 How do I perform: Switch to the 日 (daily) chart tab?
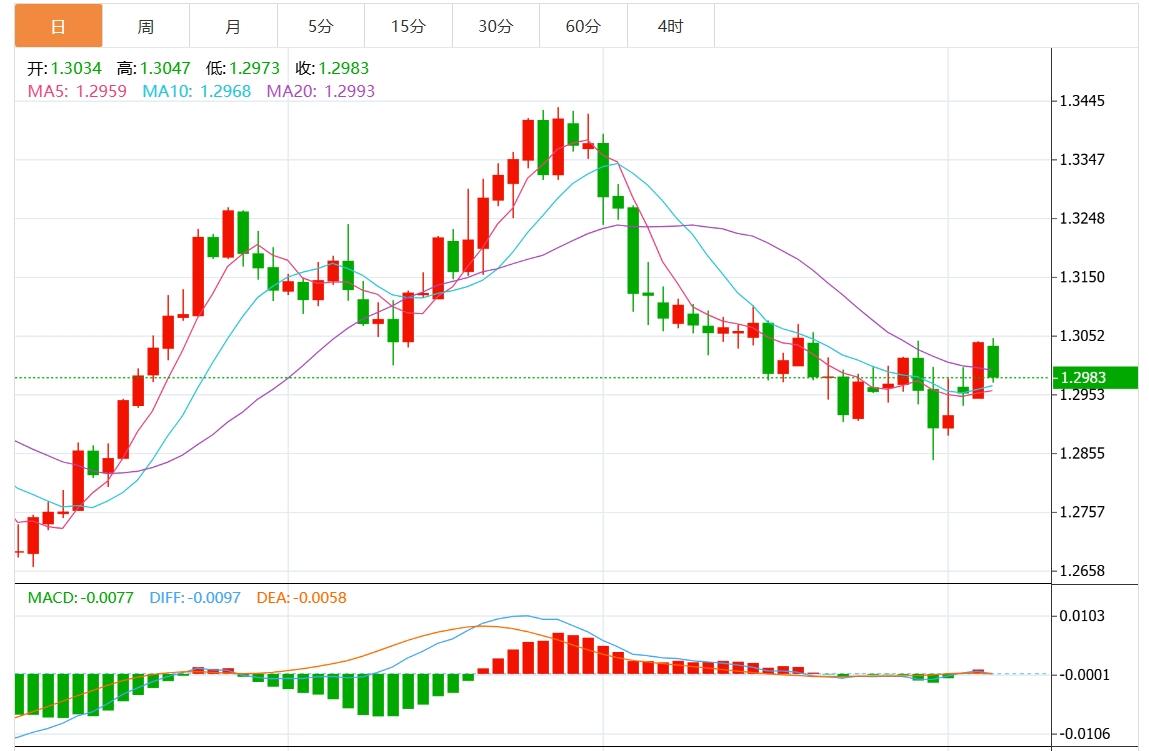[58, 26]
